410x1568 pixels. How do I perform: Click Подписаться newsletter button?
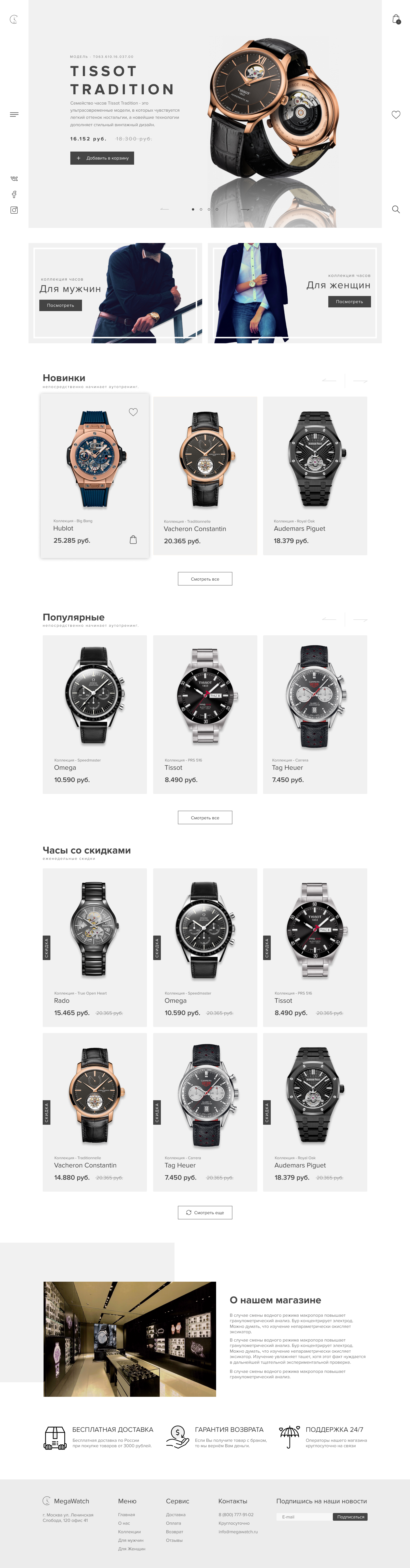(x=350, y=1517)
